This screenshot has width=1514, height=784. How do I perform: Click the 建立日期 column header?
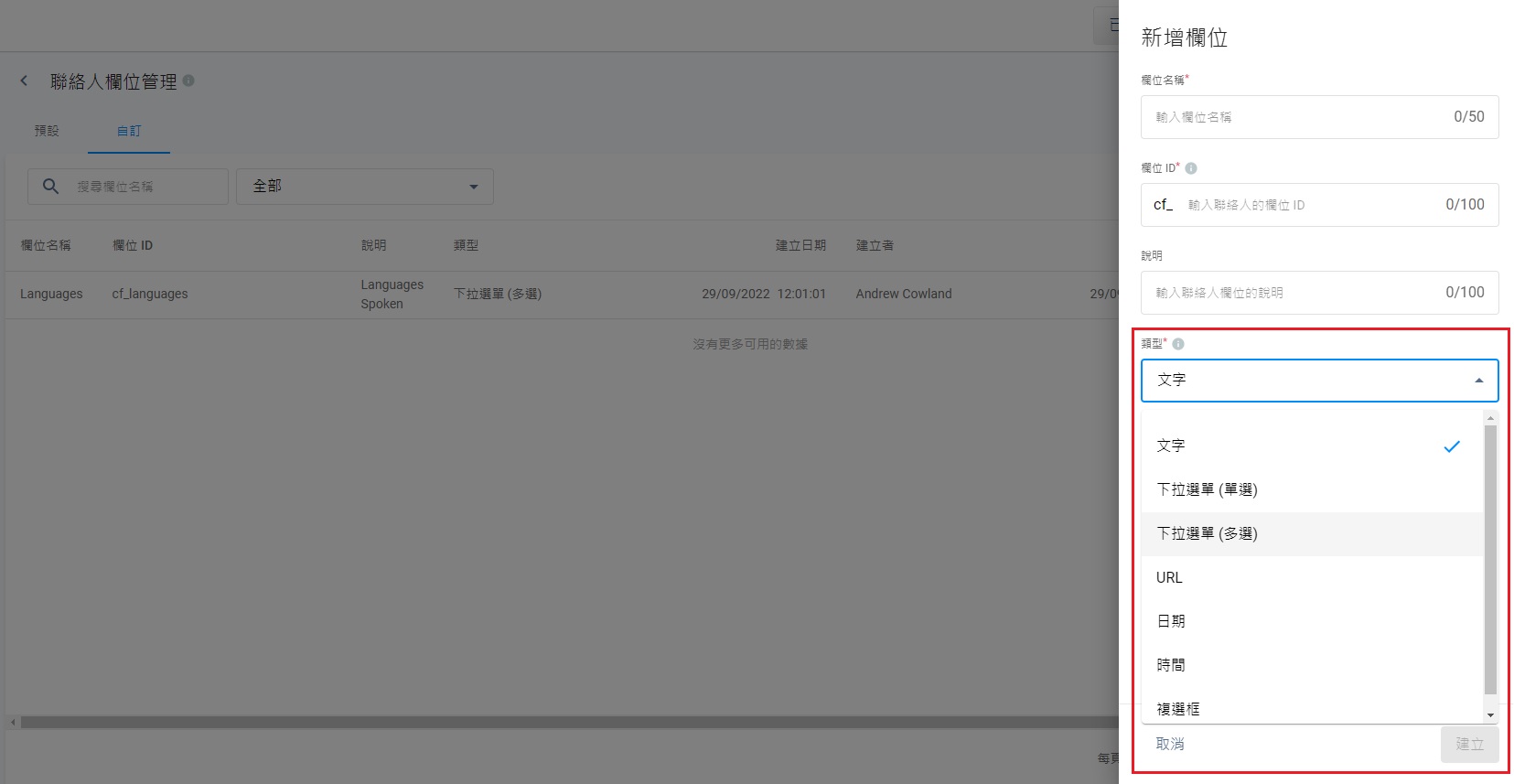pos(800,245)
